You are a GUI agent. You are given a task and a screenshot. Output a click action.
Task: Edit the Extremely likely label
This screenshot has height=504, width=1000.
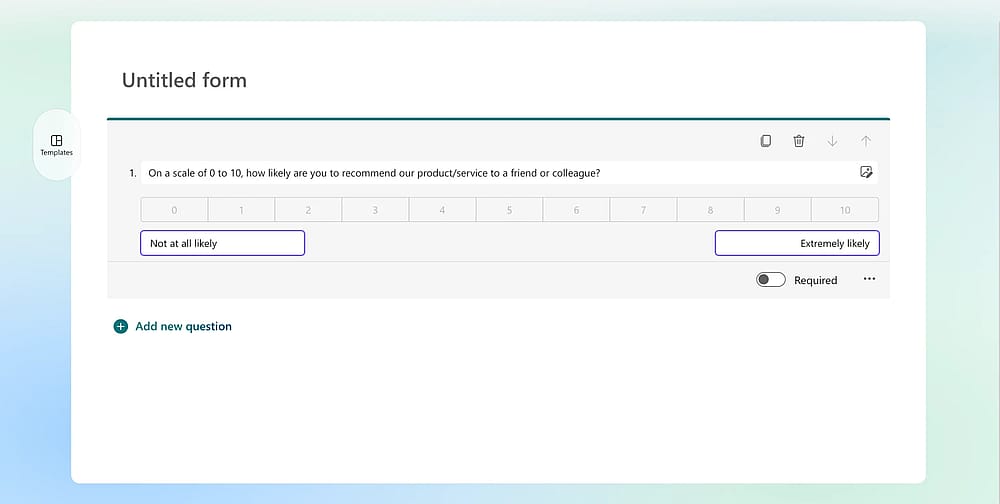pyautogui.click(x=797, y=243)
